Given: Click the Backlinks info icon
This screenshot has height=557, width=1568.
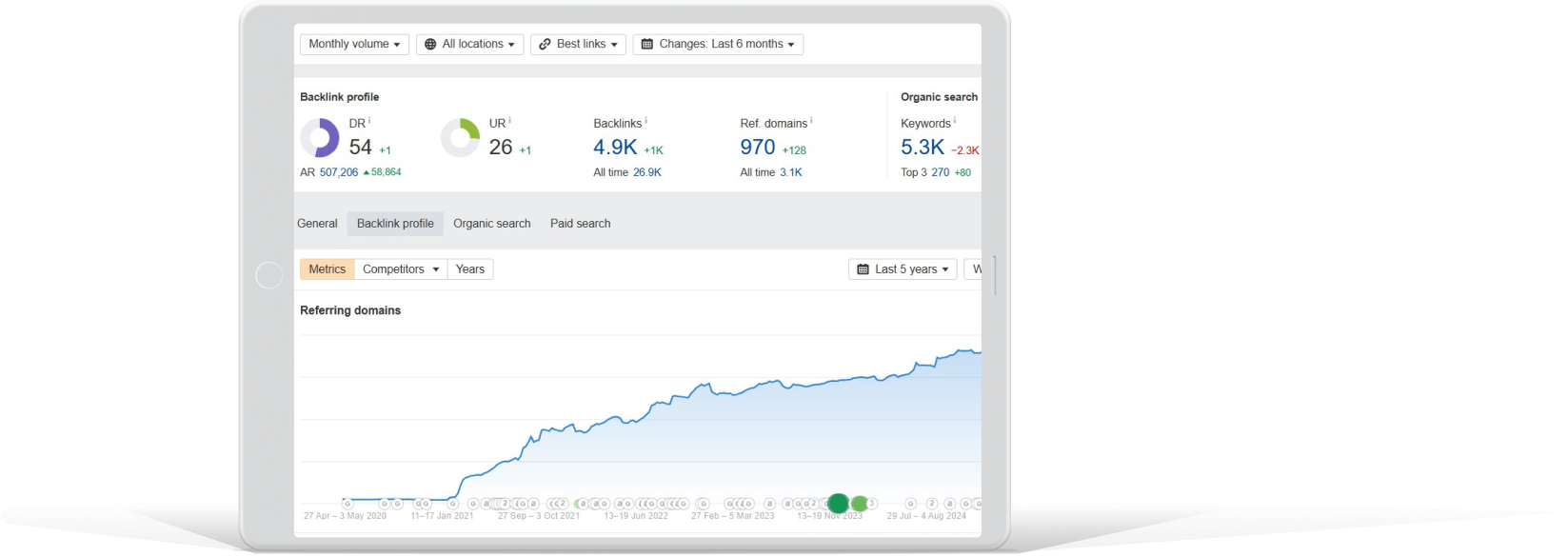Looking at the screenshot, I should pos(646,121).
